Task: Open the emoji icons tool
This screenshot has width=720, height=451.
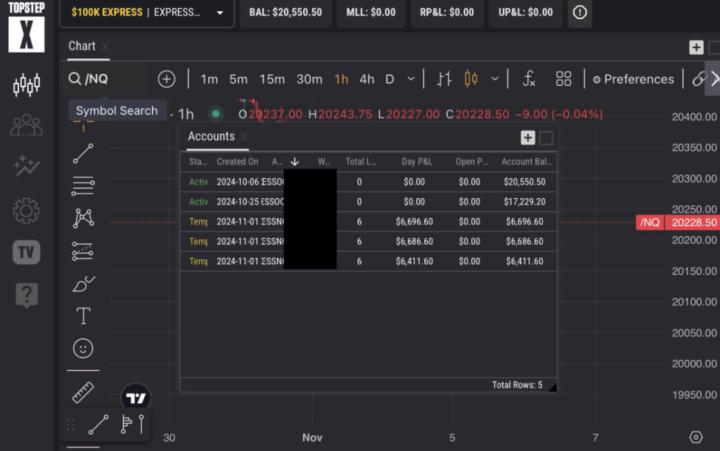Action: coord(83,348)
